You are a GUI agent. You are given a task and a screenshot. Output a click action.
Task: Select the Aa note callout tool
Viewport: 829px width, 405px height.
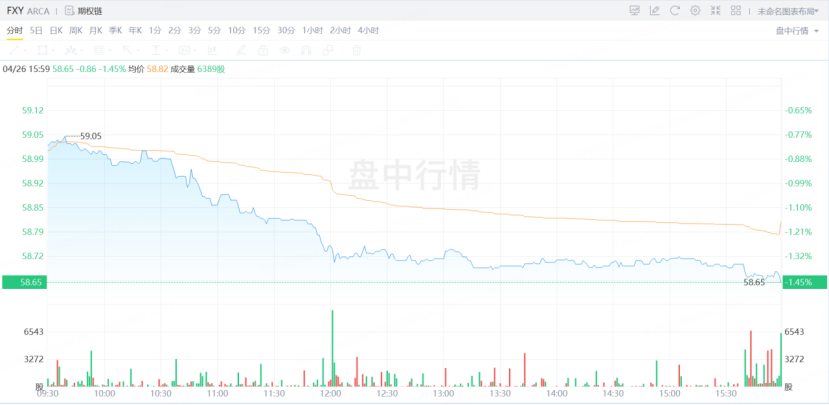[x=184, y=50]
